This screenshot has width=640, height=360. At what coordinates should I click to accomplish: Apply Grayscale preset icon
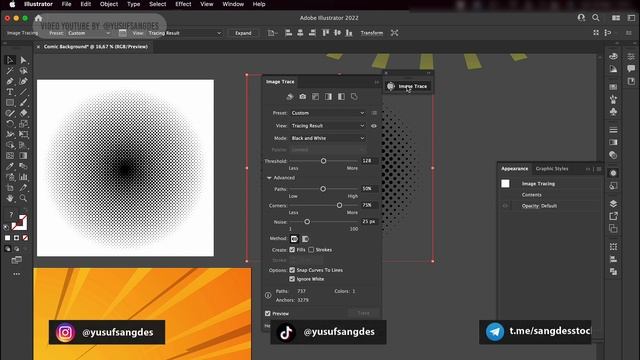click(x=328, y=97)
